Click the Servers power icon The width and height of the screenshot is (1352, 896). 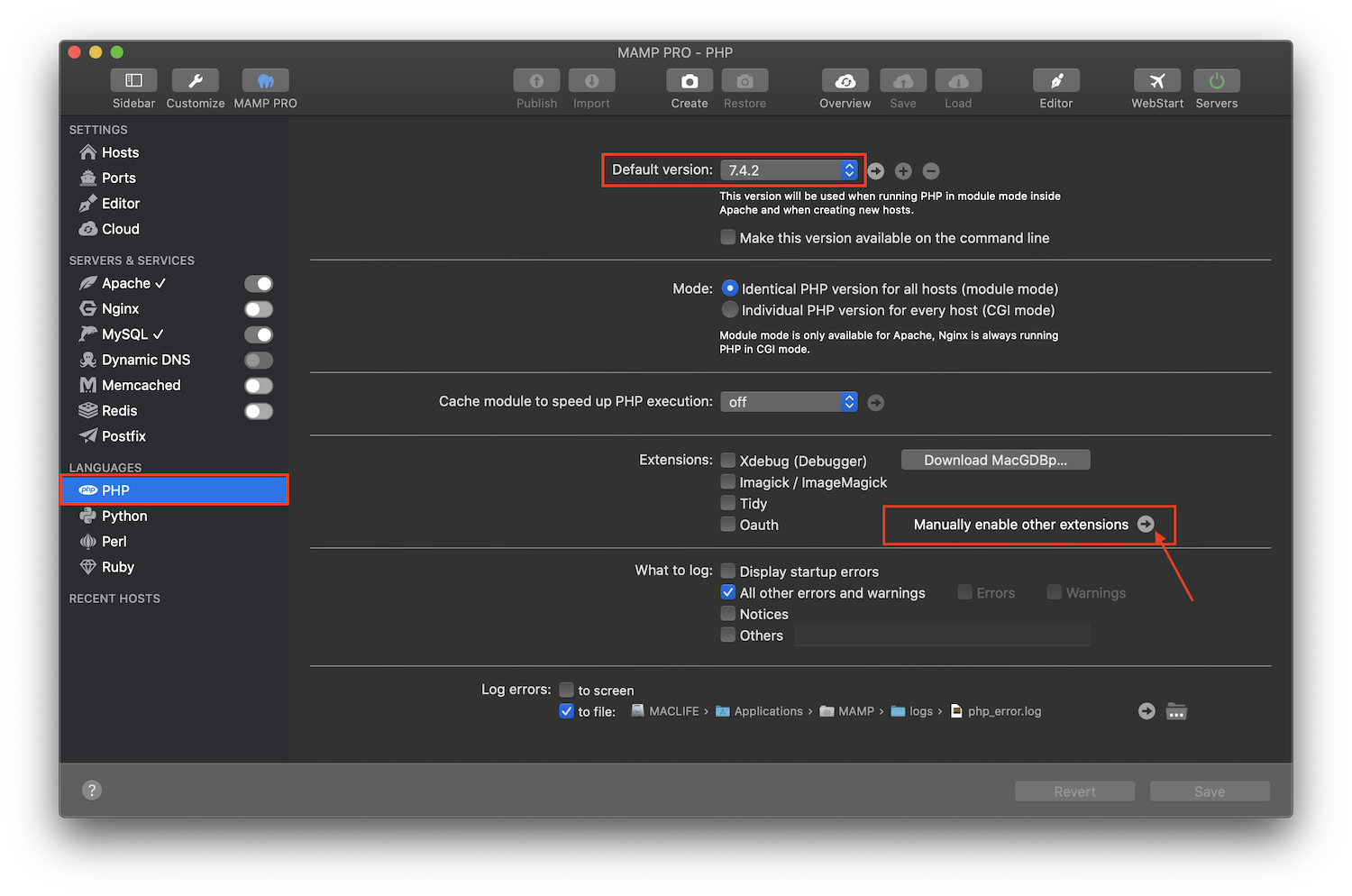1216,79
